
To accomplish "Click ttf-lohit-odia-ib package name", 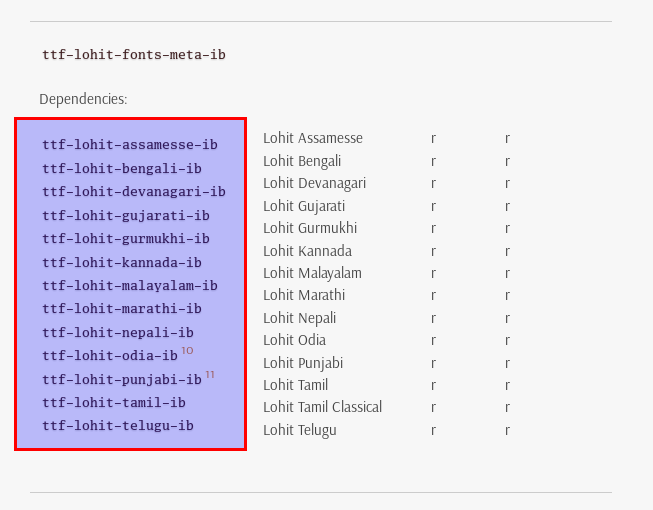I will click(x=110, y=356).
